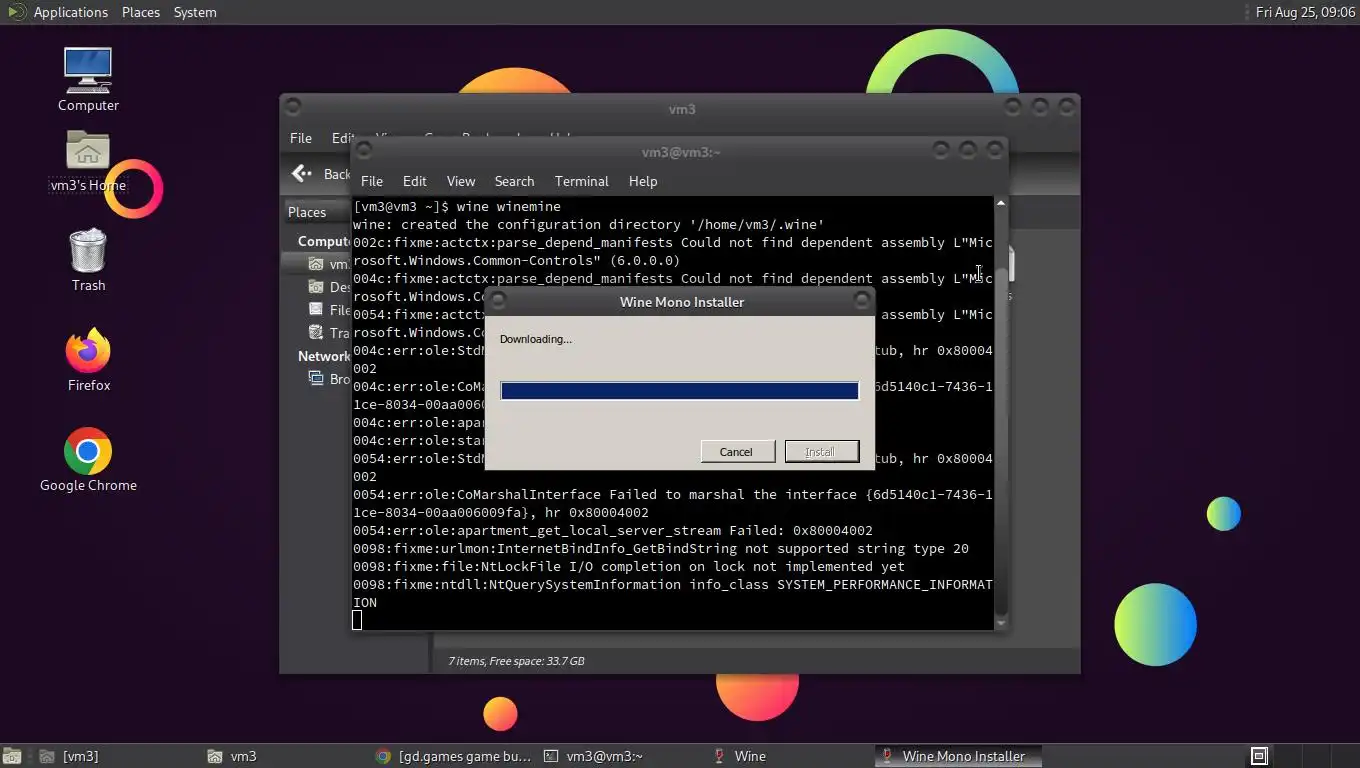Select the Places sidebar header

(307, 212)
